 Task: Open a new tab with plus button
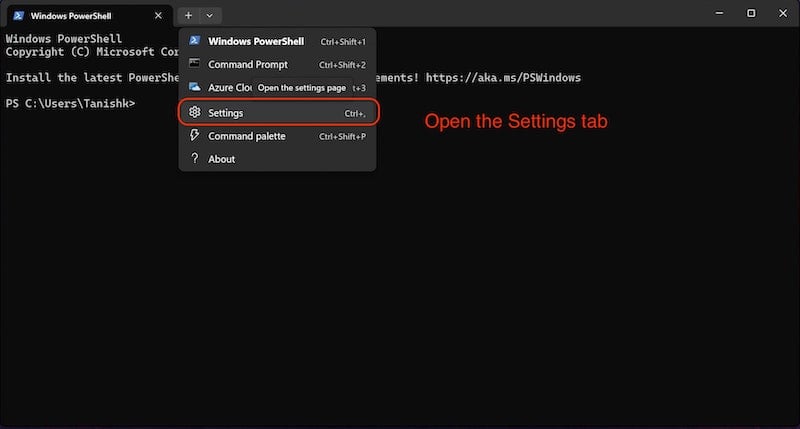pyautogui.click(x=188, y=16)
